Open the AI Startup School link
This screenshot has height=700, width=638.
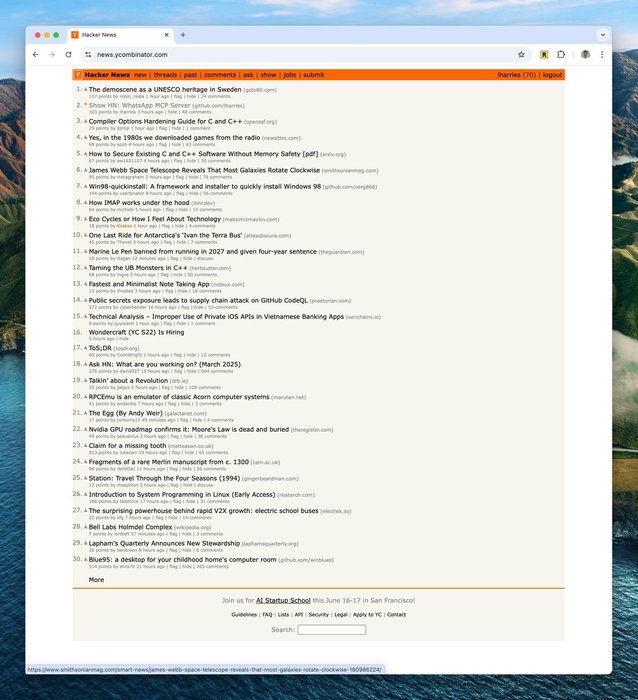283,600
